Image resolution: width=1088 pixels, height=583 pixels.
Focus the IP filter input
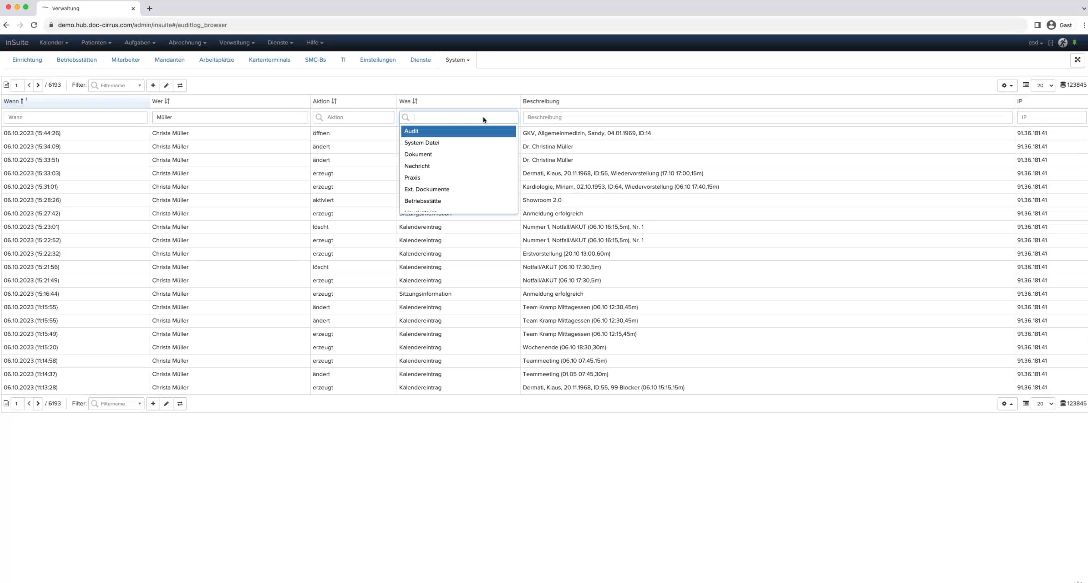tap(1051, 117)
